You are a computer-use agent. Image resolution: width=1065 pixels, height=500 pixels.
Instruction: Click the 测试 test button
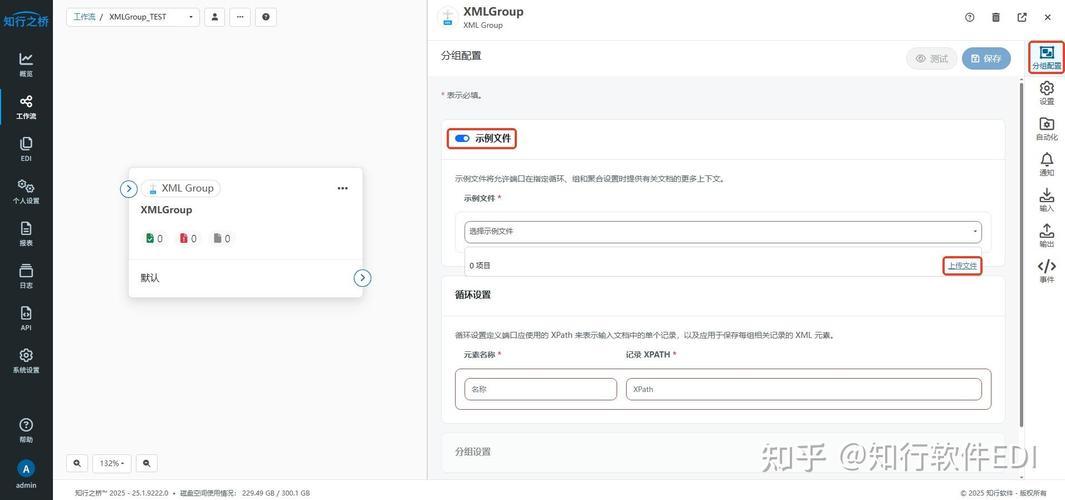[x=932, y=59]
